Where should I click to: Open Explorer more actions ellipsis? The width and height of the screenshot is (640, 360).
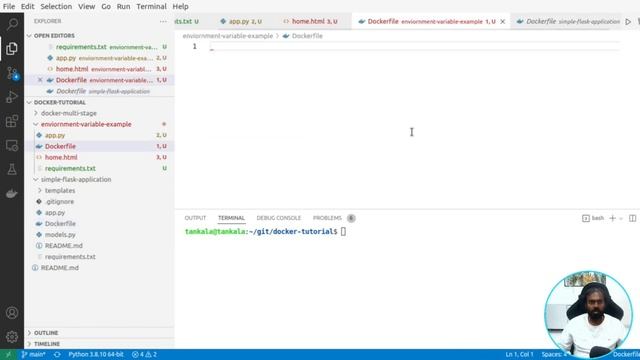coord(163,21)
